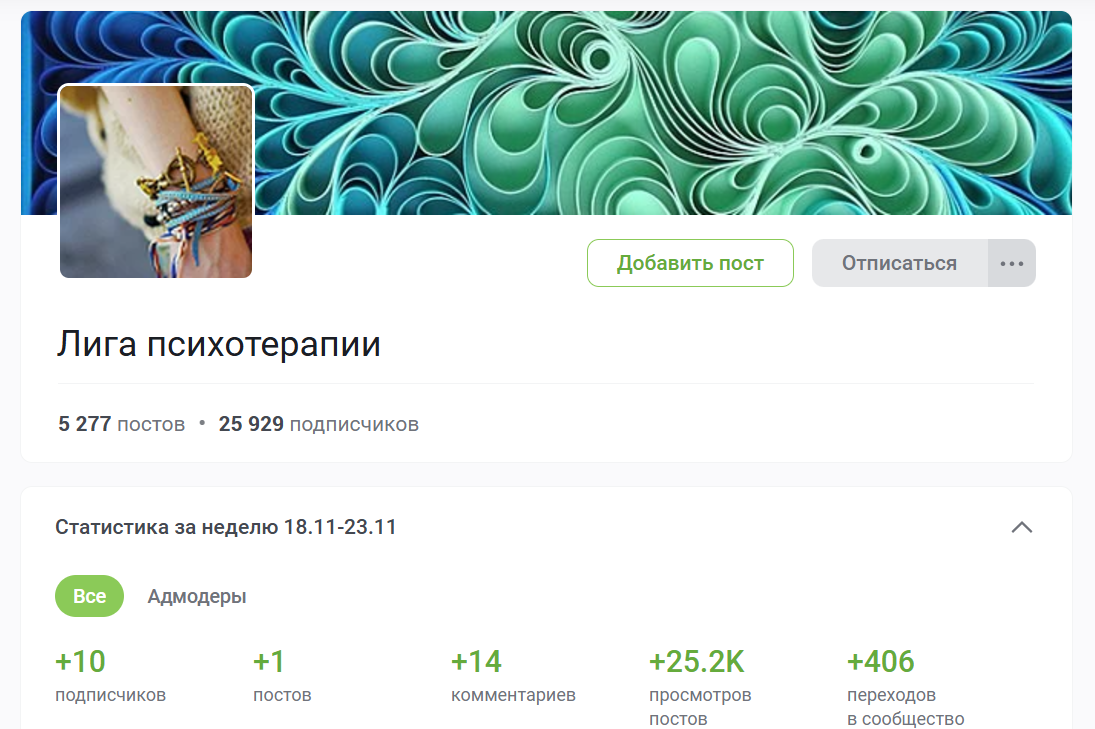Click the комментариев label under +14

coord(513,695)
